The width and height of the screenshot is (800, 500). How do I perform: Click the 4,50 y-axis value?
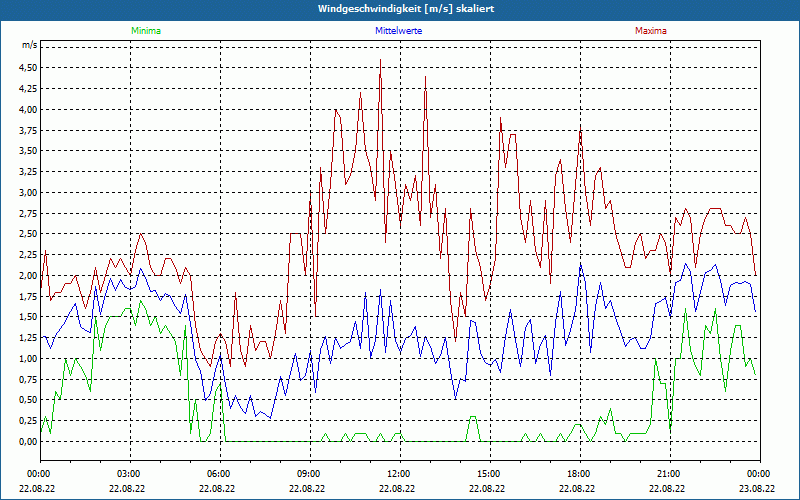(28, 68)
